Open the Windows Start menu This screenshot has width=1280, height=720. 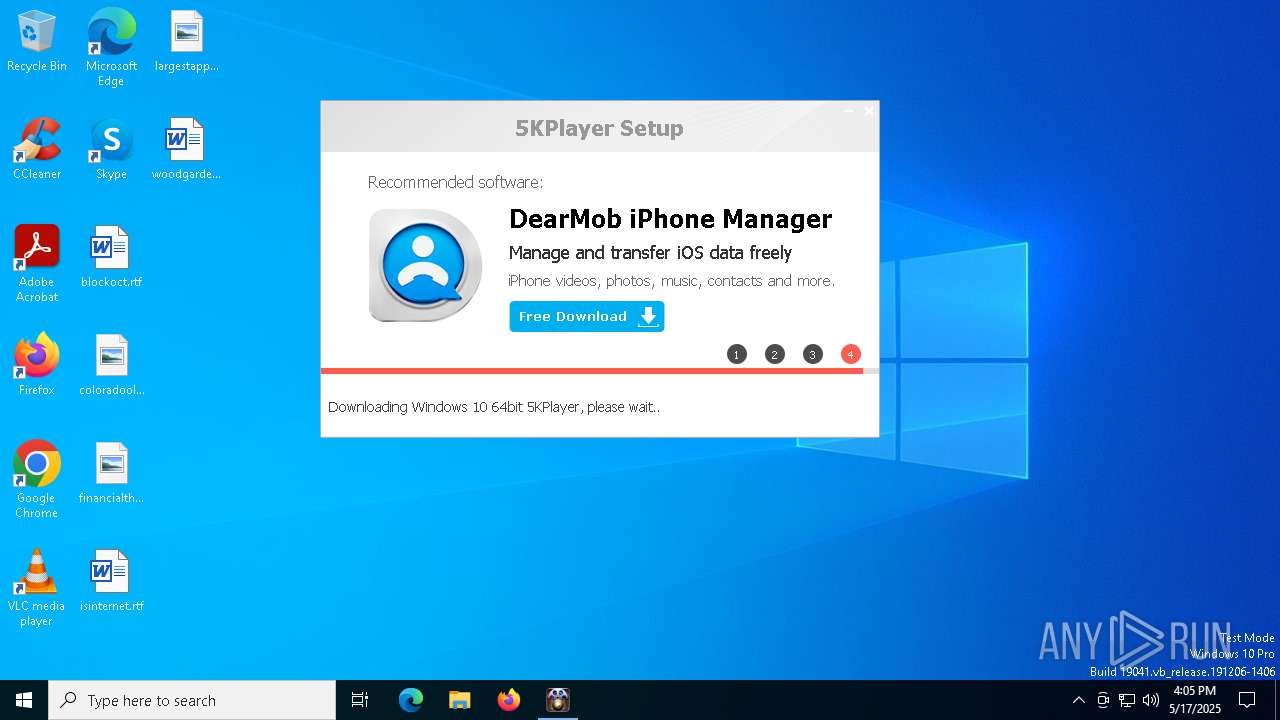[x=24, y=700]
